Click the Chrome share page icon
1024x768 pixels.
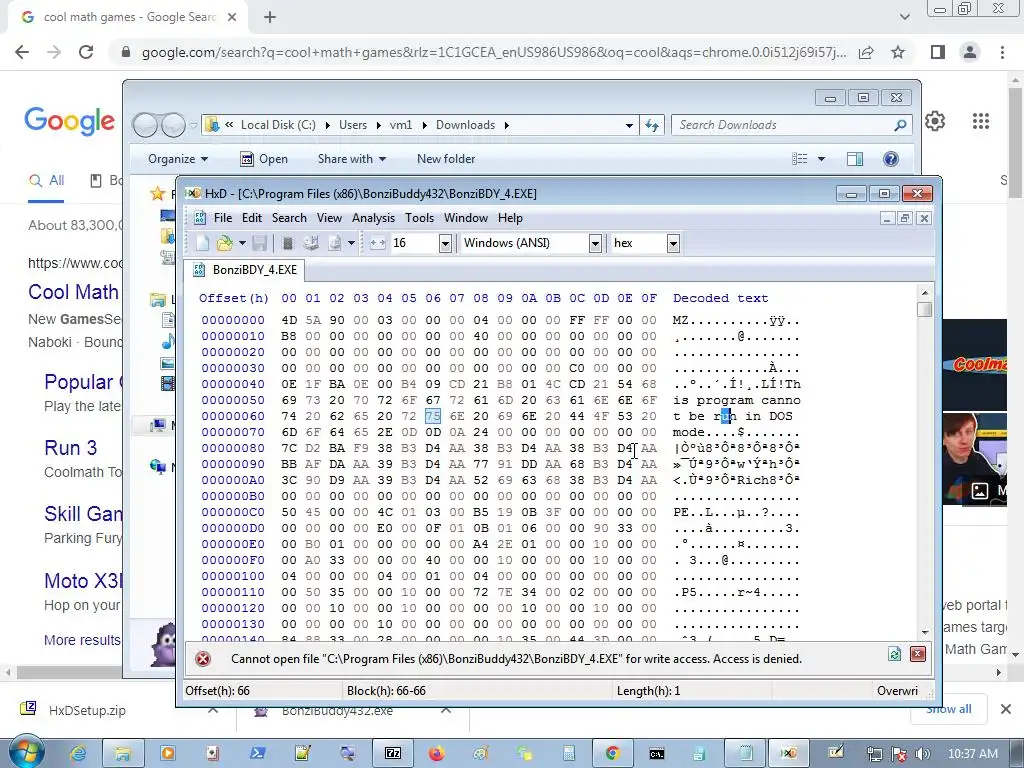coord(866,52)
